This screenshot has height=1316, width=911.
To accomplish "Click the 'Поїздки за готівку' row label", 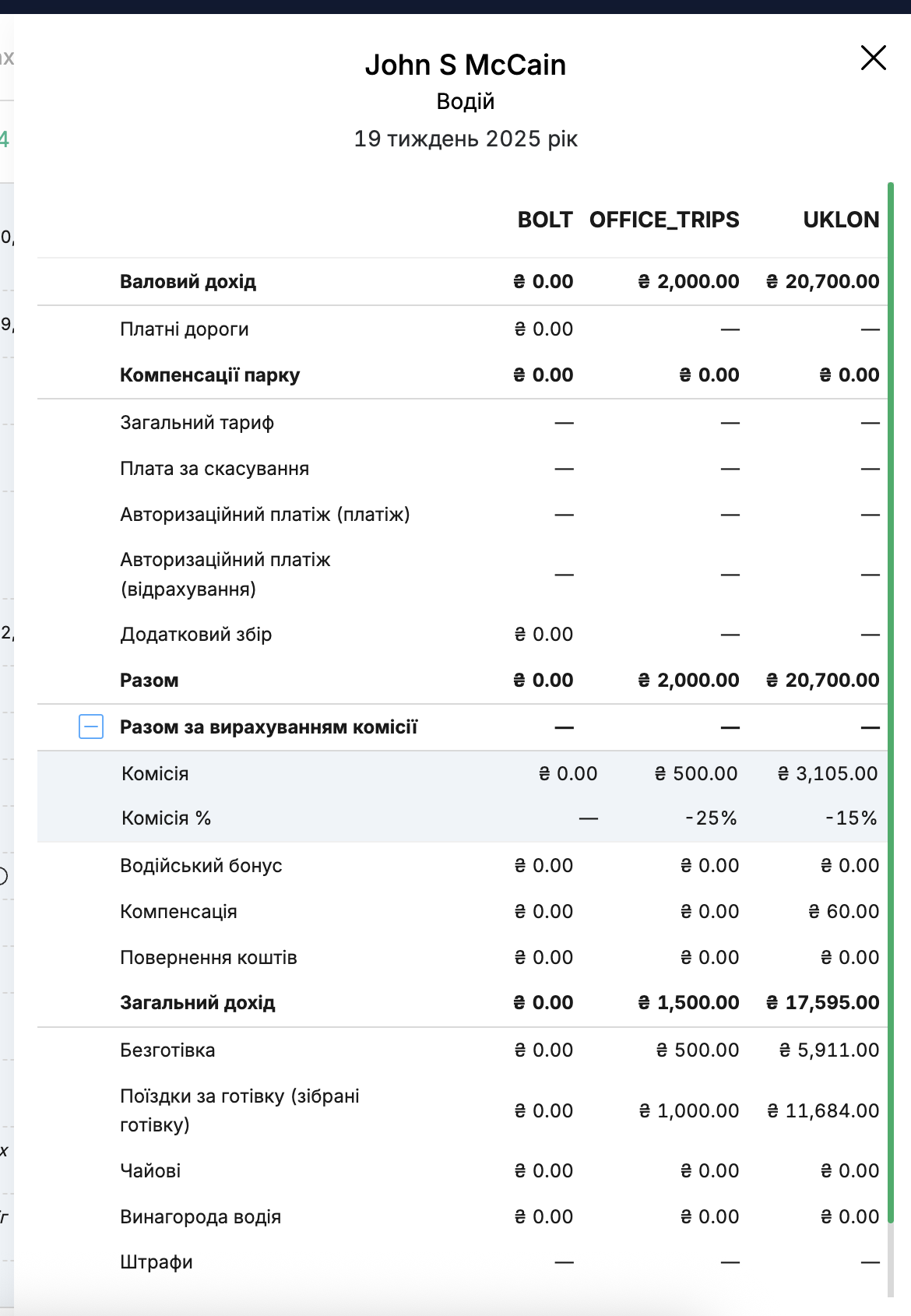I will coord(240,1110).
